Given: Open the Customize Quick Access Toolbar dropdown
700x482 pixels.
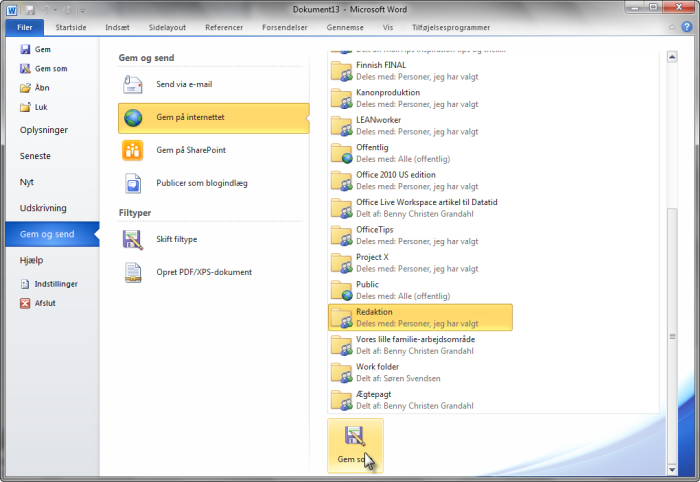Looking at the screenshot, I should tap(81, 10).
